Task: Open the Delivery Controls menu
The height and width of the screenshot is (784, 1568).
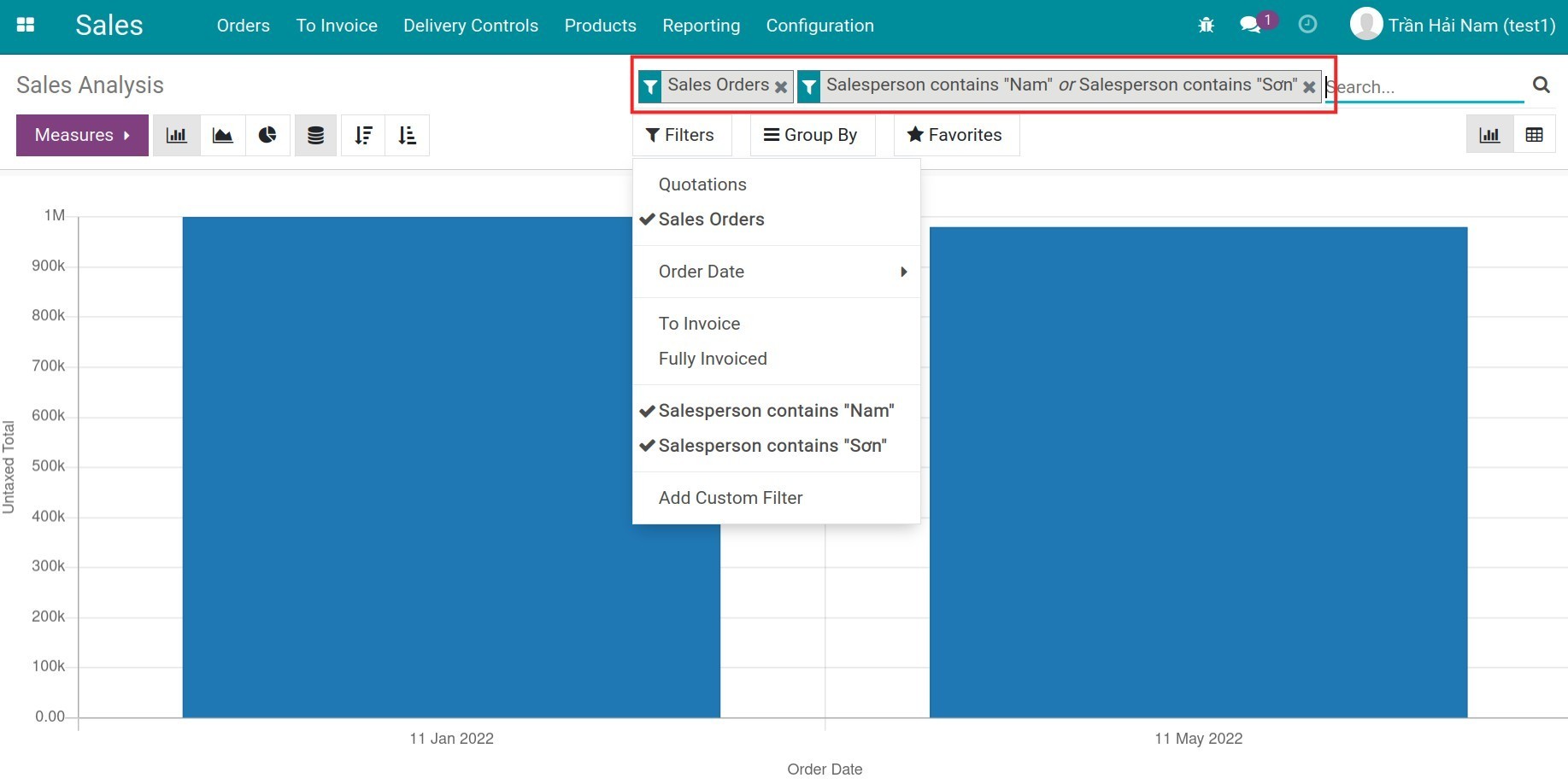Action: pos(471,26)
